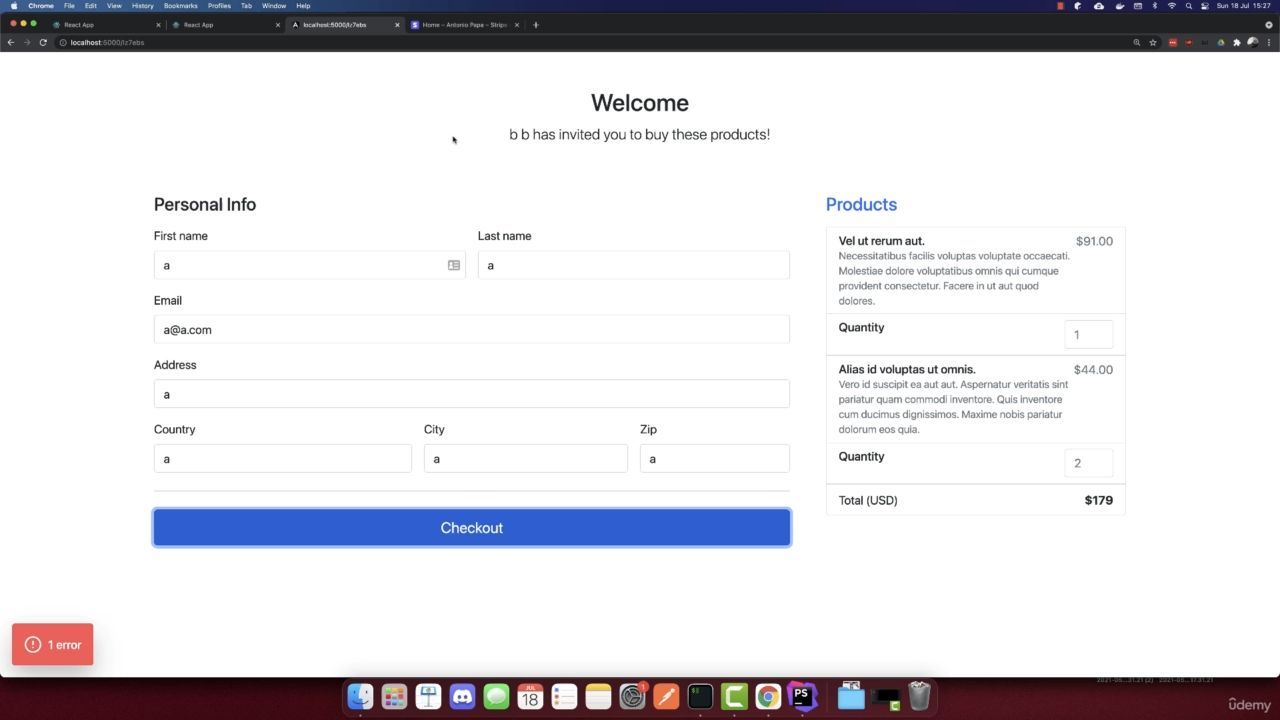
Task: Open the red 1 error notification
Action: [x=53, y=645]
